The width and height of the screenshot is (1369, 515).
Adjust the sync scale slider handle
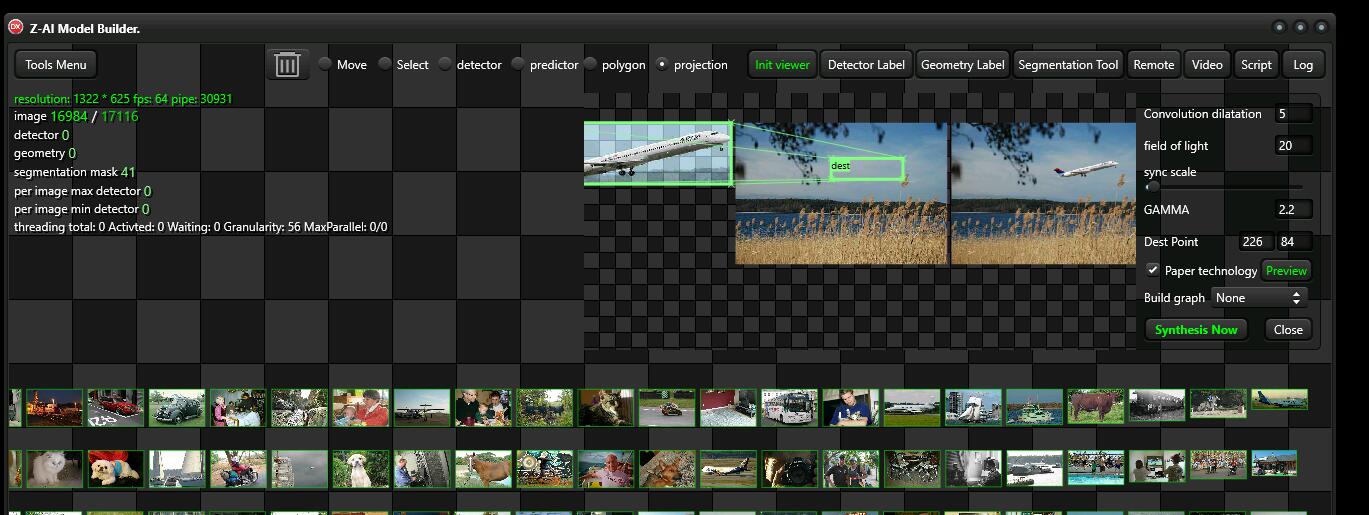1153,187
